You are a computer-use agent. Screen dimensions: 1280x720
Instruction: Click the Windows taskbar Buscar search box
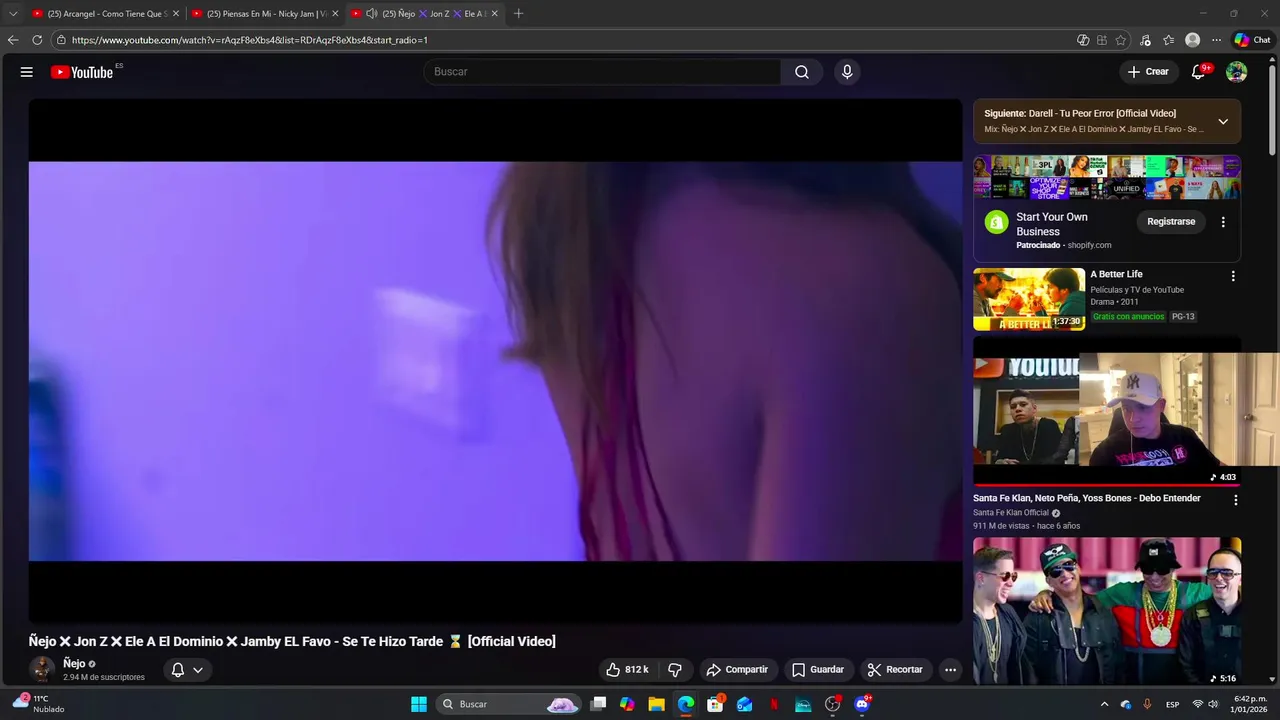[x=510, y=704]
